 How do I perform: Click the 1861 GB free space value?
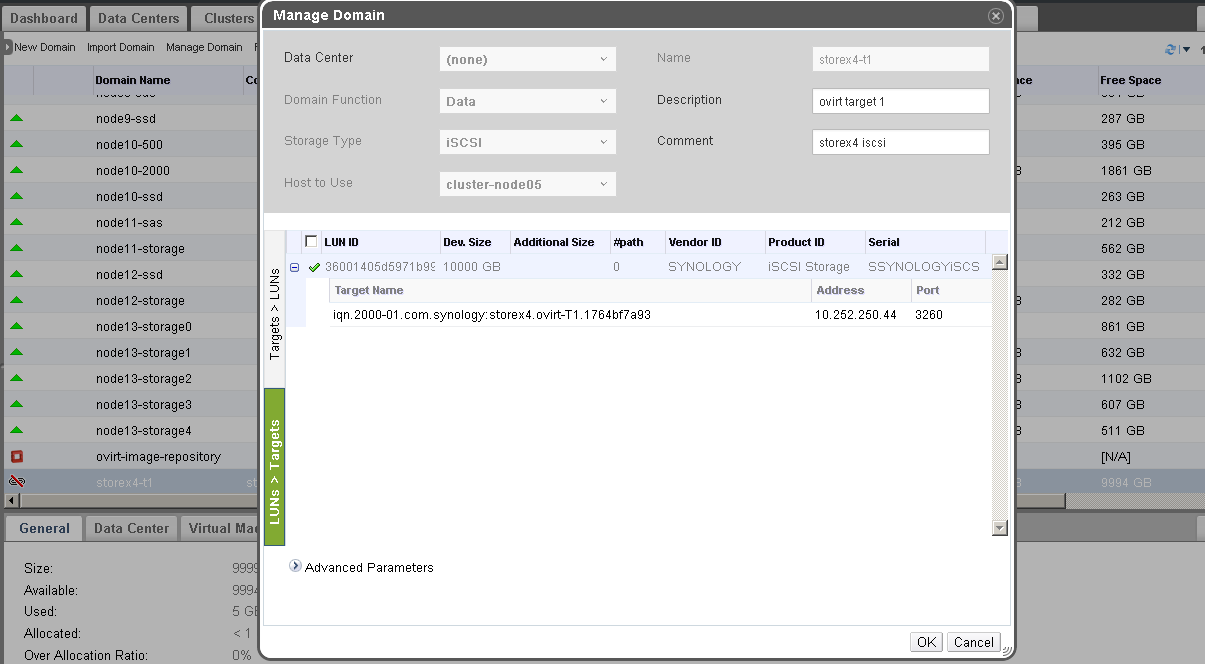[x=1126, y=171]
